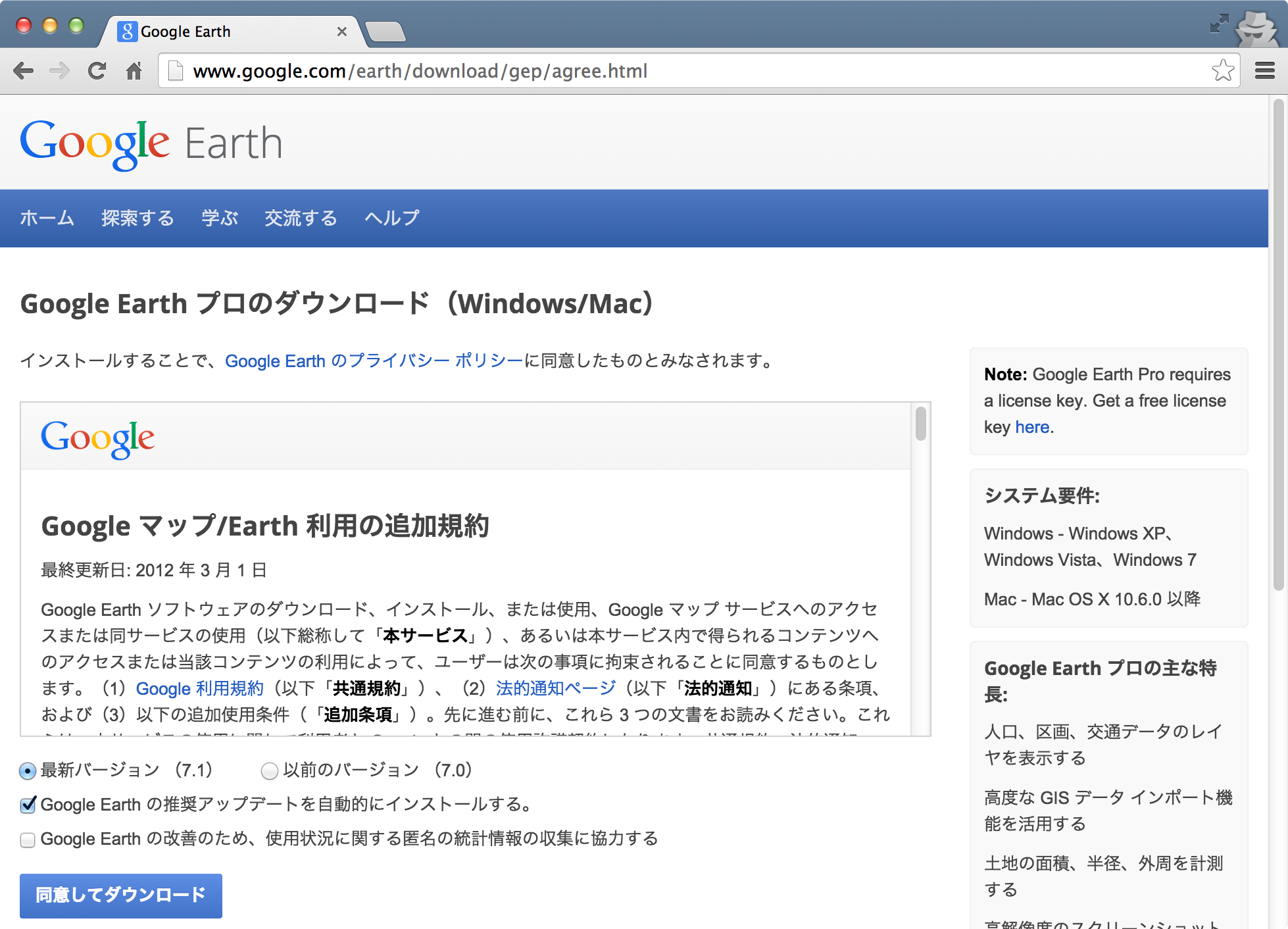The height and width of the screenshot is (929, 1288).
Task: Select 最新バージョン (7.1) radio button
Action: 28,770
